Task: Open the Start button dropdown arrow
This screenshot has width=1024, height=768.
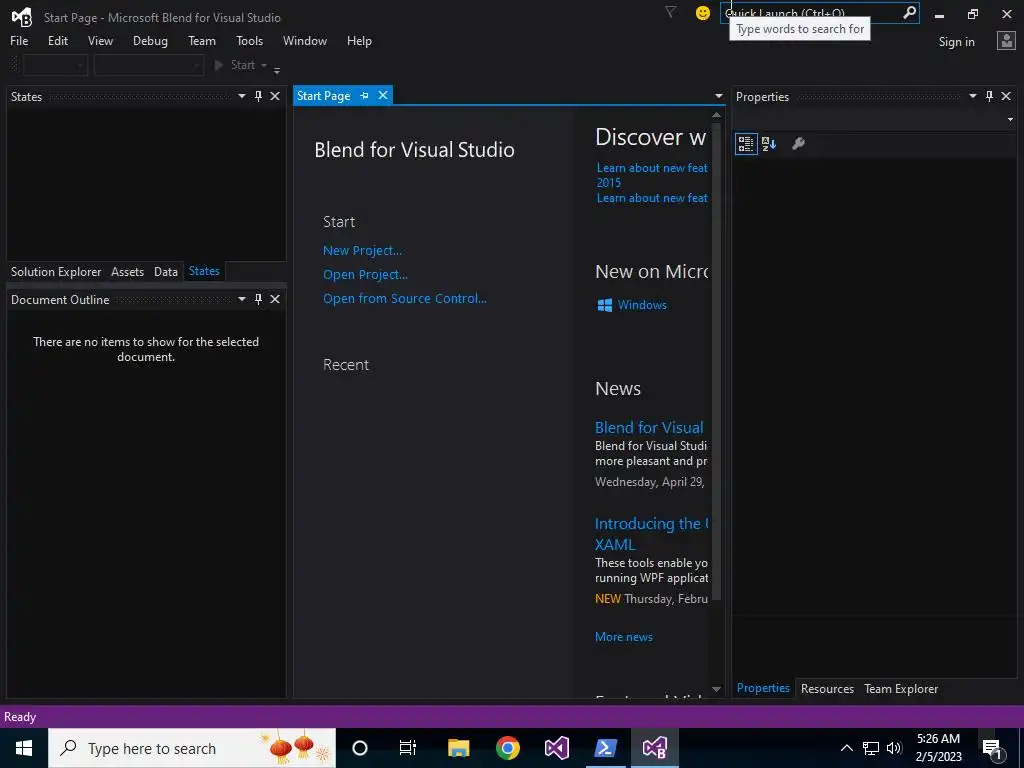Action: point(264,65)
